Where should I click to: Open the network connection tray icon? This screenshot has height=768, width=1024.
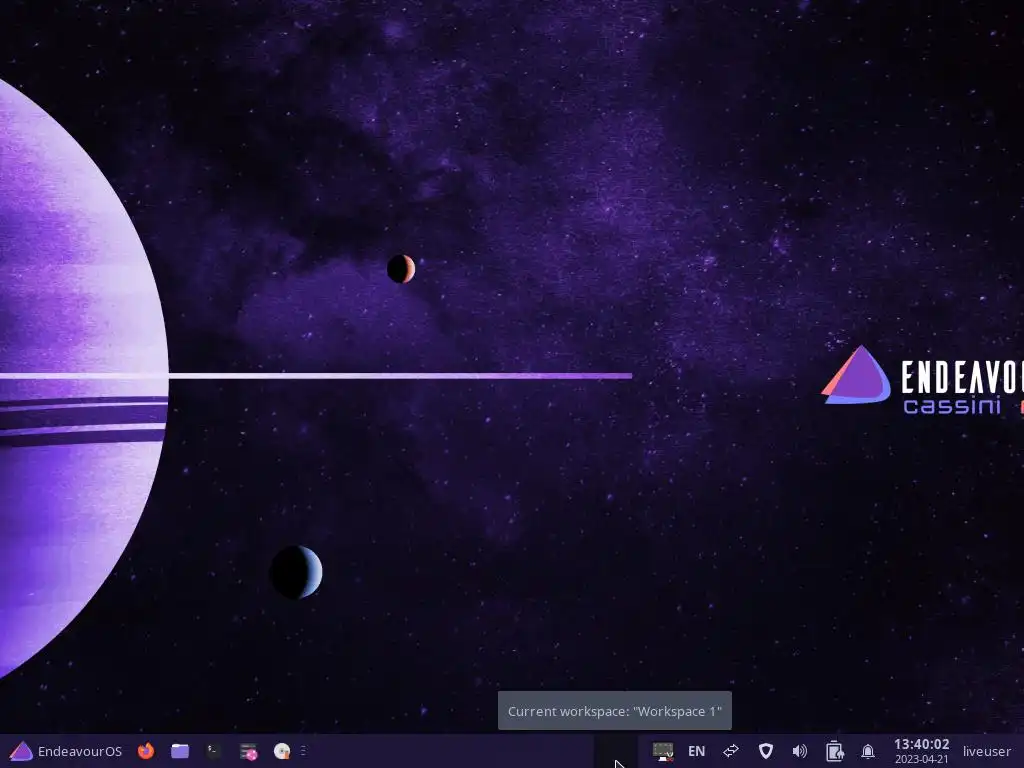(x=663, y=751)
